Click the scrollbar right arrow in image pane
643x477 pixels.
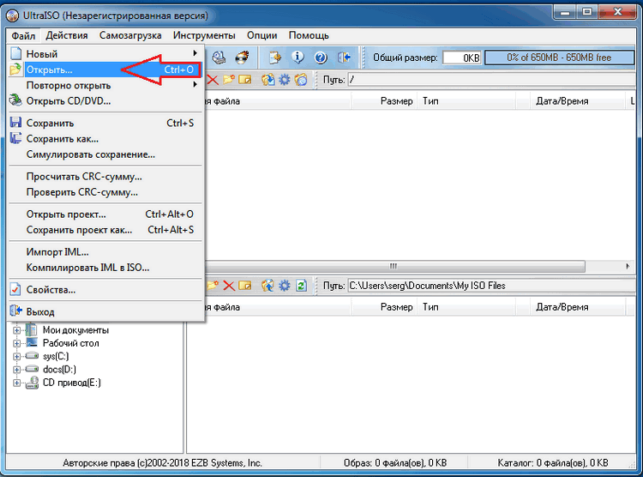627,266
